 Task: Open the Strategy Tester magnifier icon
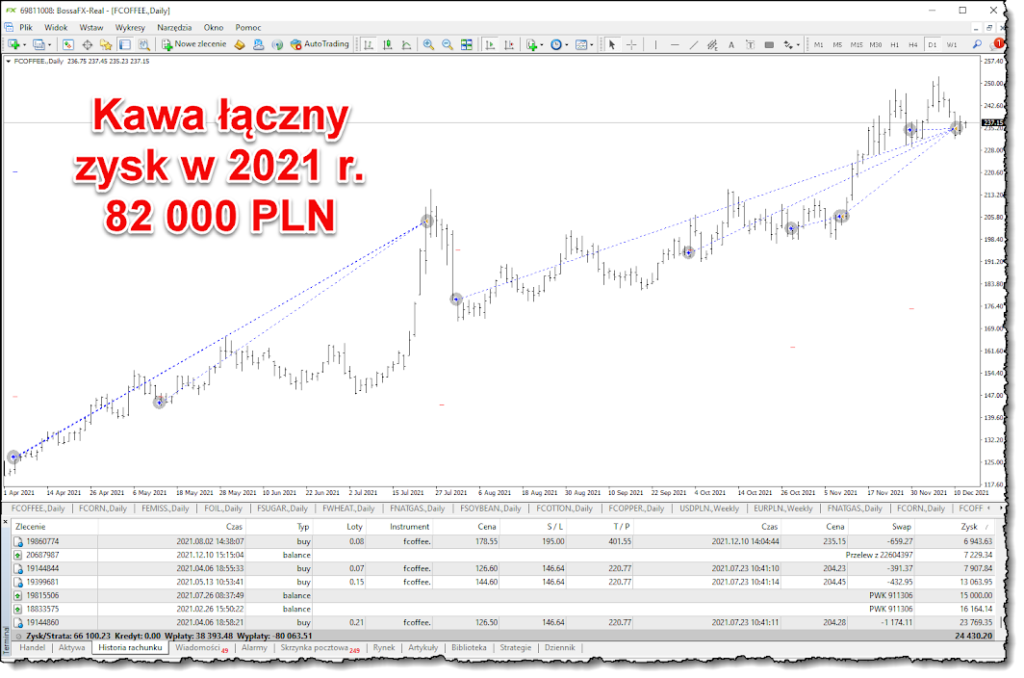(x=144, y=44)
